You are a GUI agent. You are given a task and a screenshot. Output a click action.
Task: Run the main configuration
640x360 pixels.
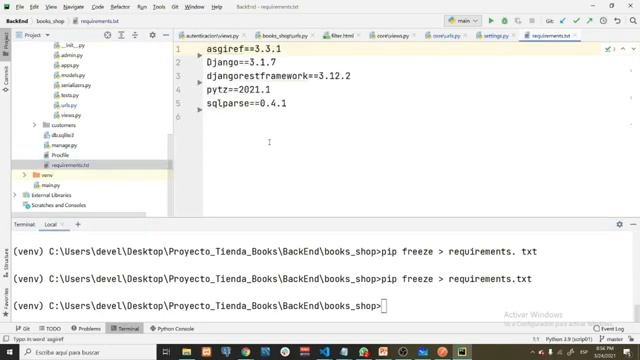[491, 21]
